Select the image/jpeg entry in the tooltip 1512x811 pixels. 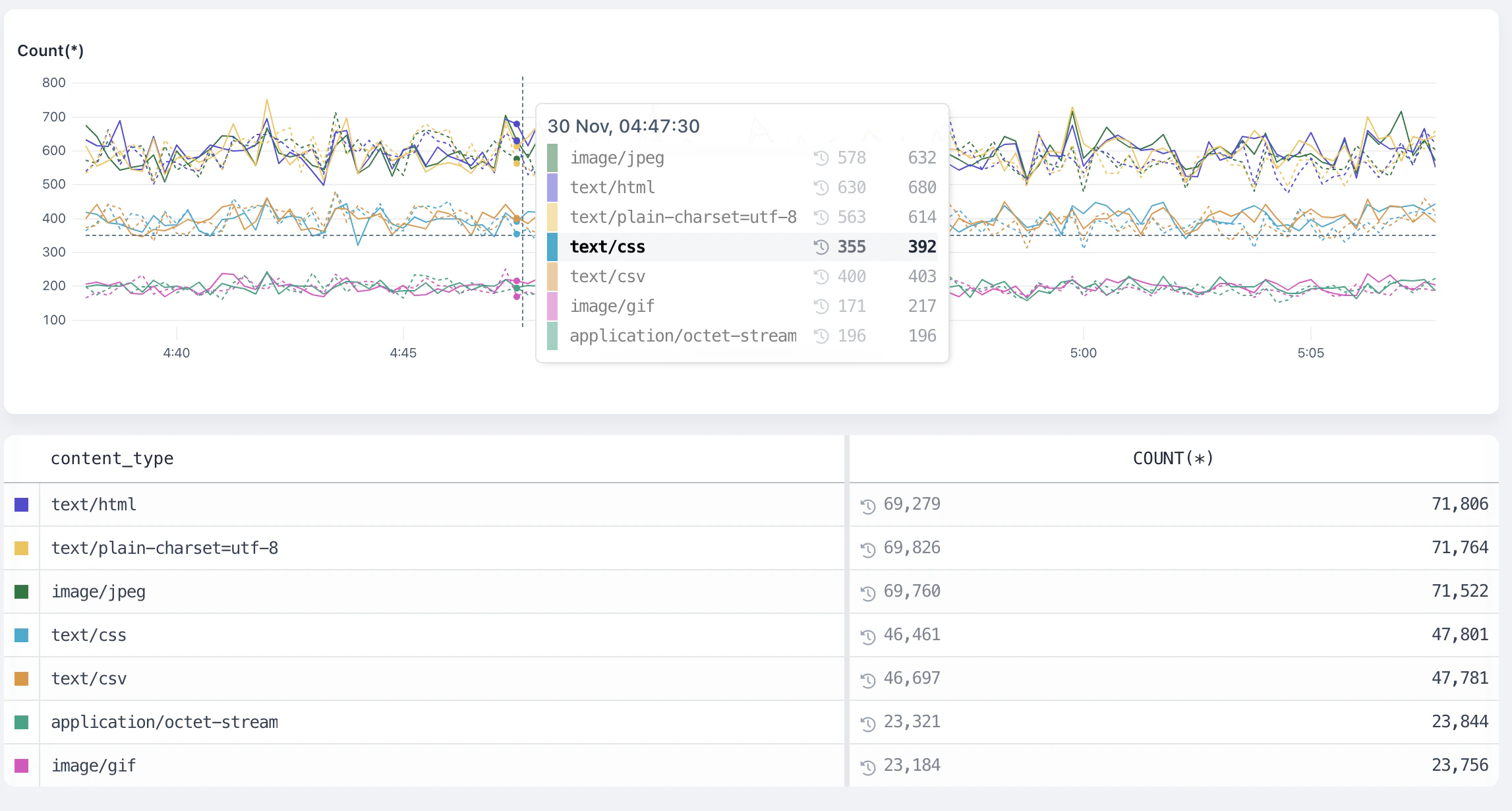coord(659,158)
